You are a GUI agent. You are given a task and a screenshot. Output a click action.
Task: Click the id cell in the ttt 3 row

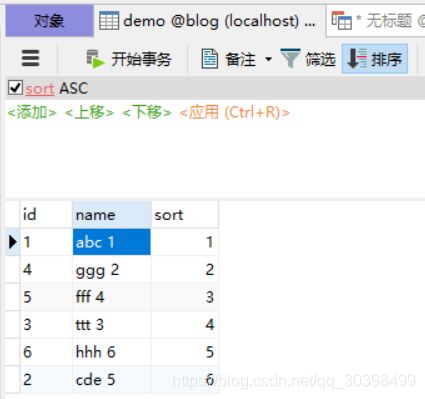[46, 325]
